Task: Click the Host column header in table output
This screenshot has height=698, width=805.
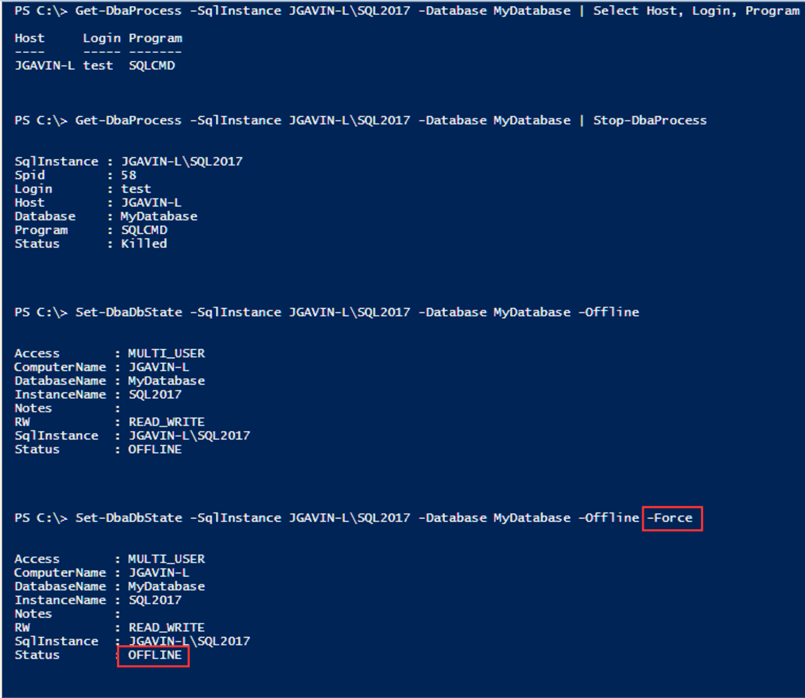Action: pos(29,38)
